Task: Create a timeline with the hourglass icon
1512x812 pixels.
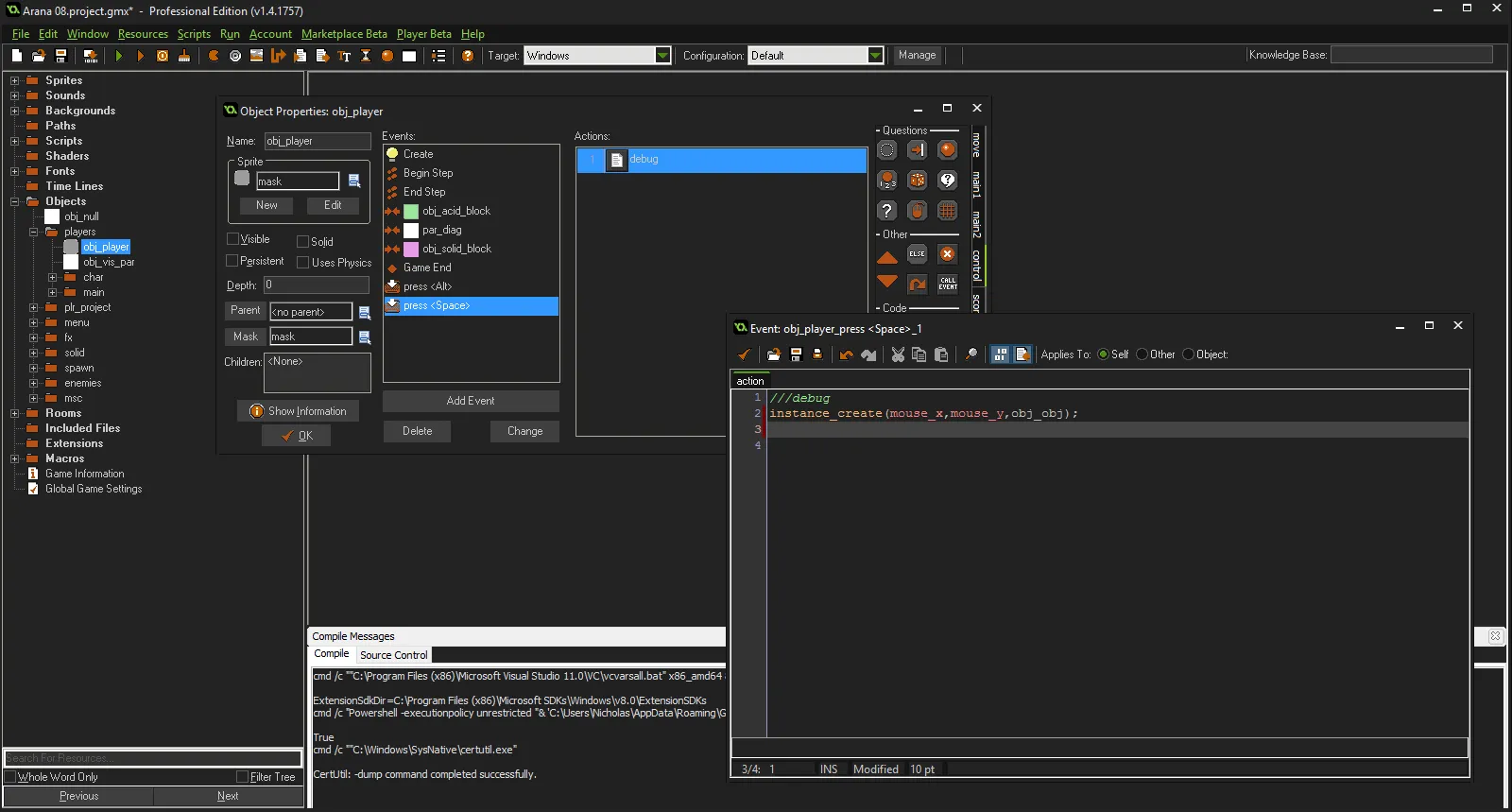Action: pyautogui.click(x=366, y=56)
